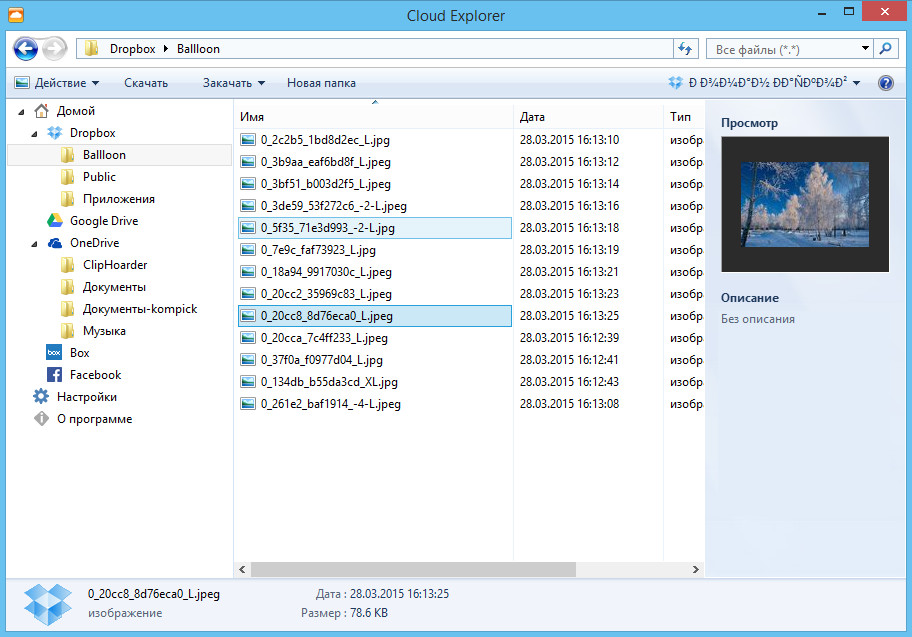Screen dimensions: 912x637
Task: Select the Dropbox icon in sidebar
Action: [55, 133]
